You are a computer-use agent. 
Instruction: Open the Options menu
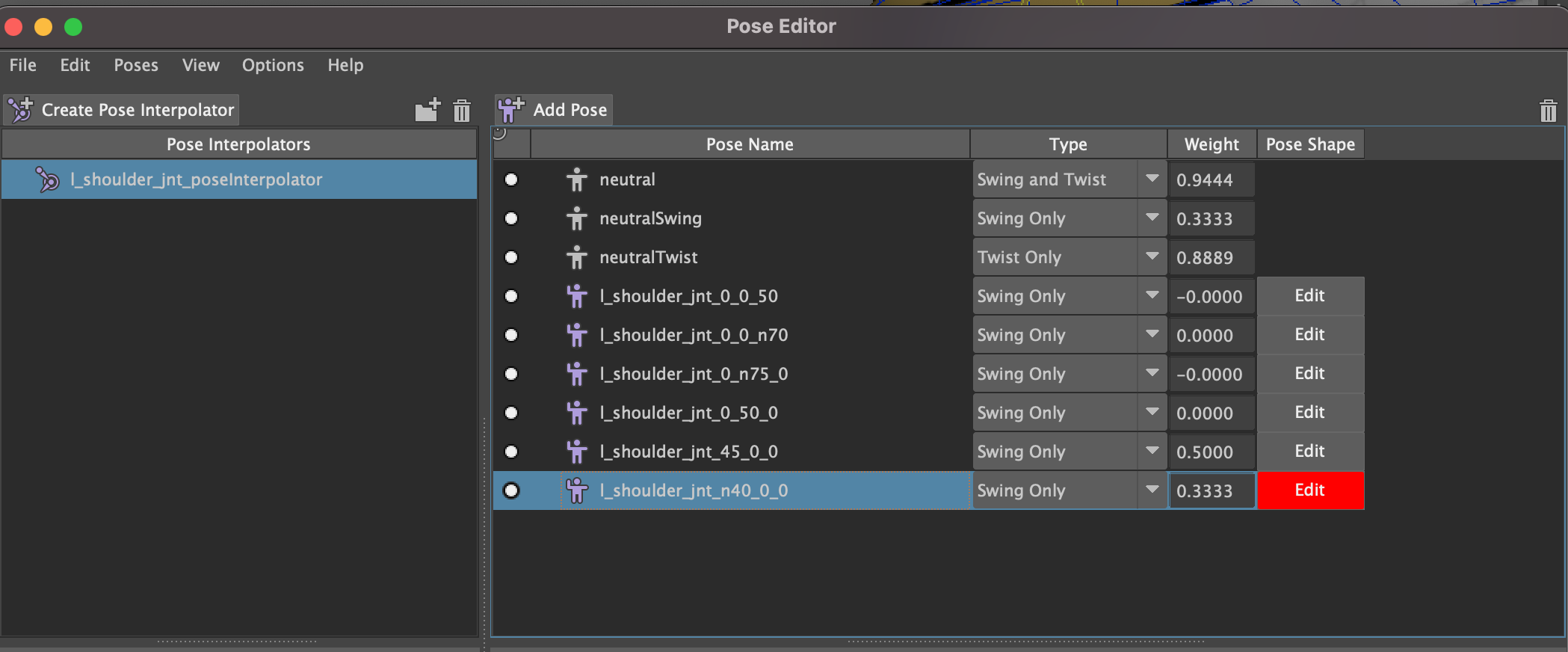tap(273, 65)
